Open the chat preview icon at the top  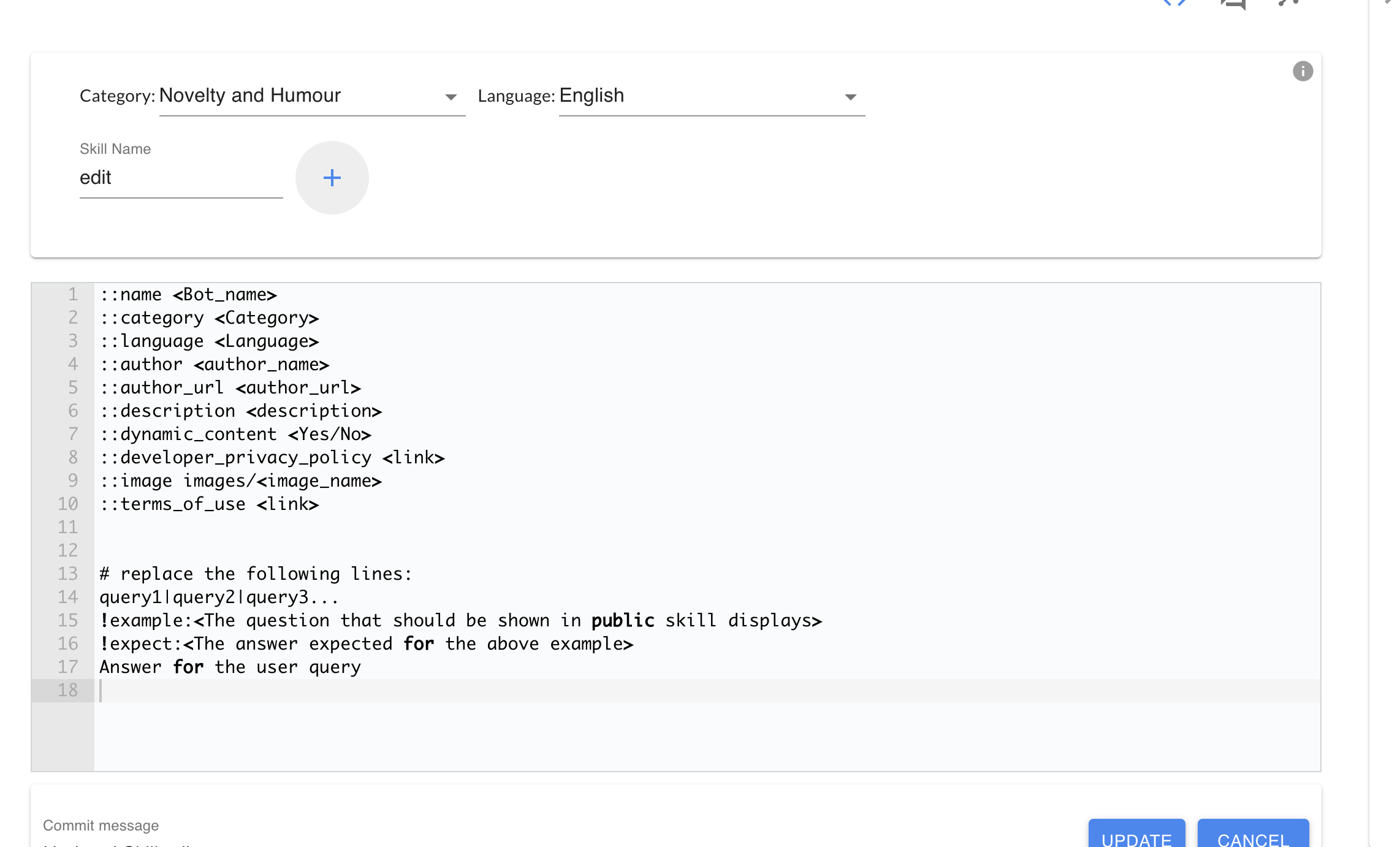[1233, 6]
